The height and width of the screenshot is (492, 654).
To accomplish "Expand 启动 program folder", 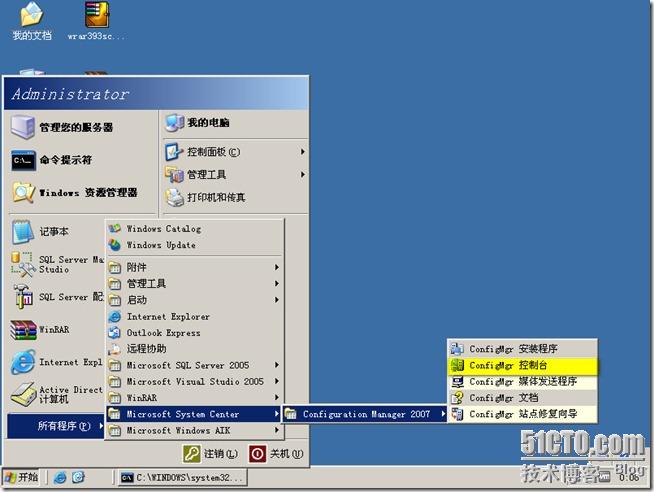I will click(194, 300).
